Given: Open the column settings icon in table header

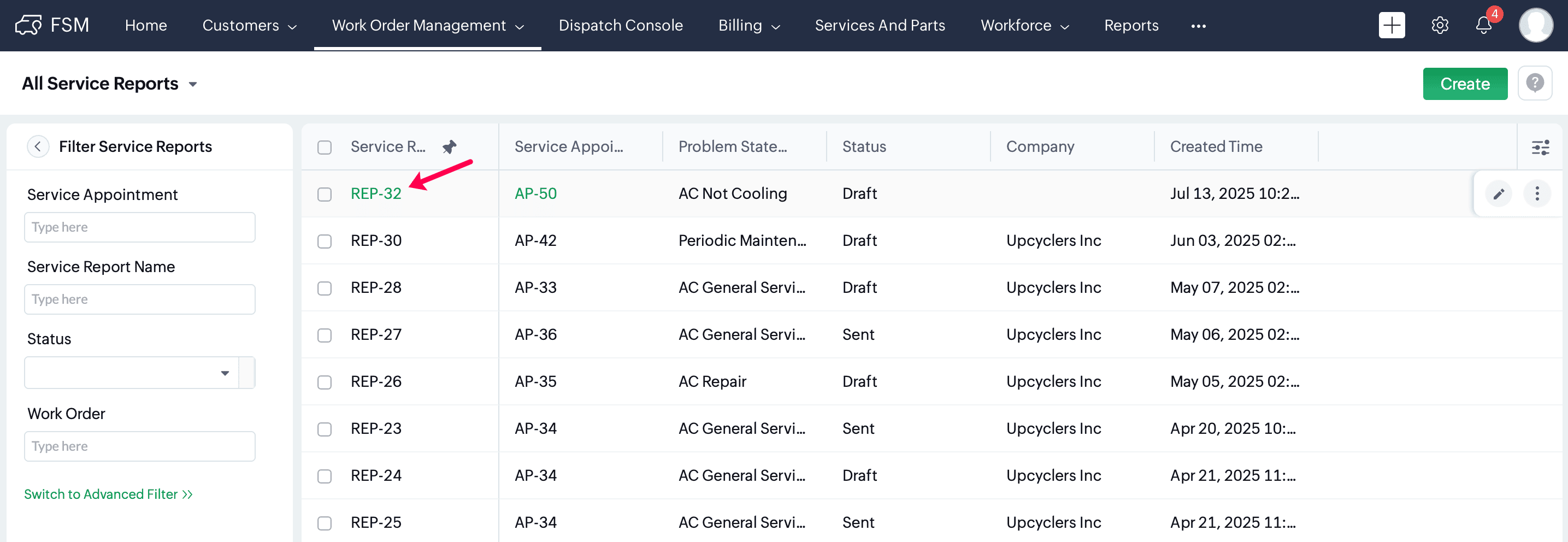Looking at the screenshot, I should 1540,148.
